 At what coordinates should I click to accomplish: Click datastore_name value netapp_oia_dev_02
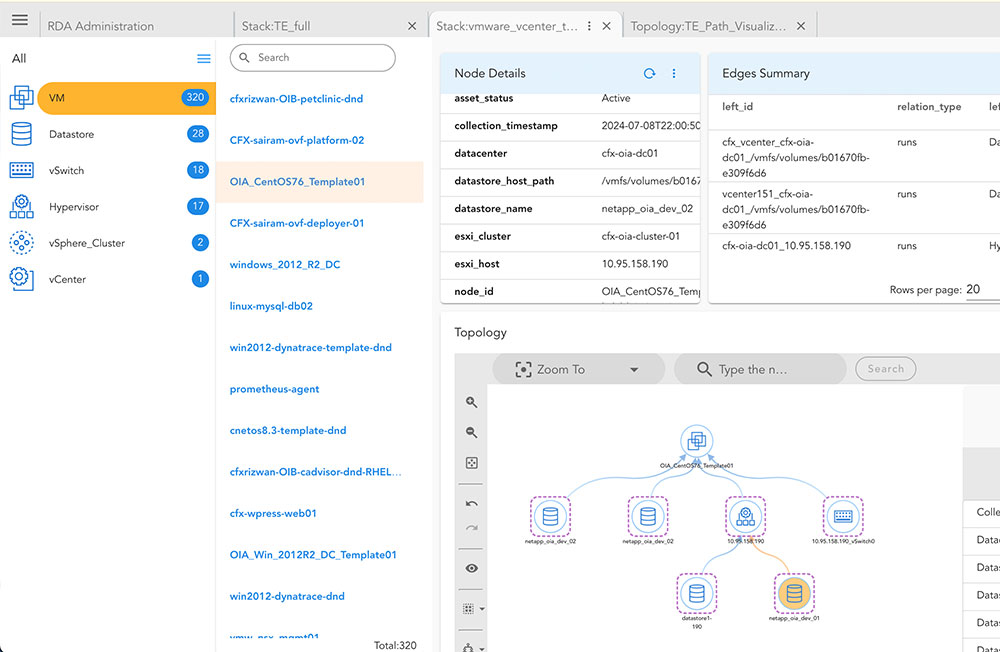click(647, 209)
